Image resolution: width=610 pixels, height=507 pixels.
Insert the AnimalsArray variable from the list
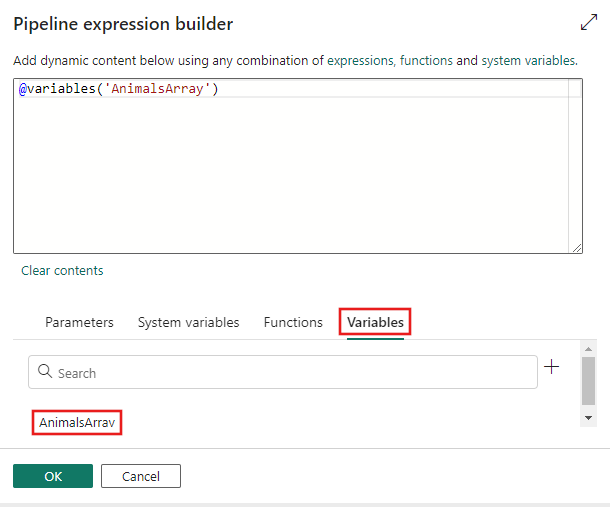coord(77,423)
